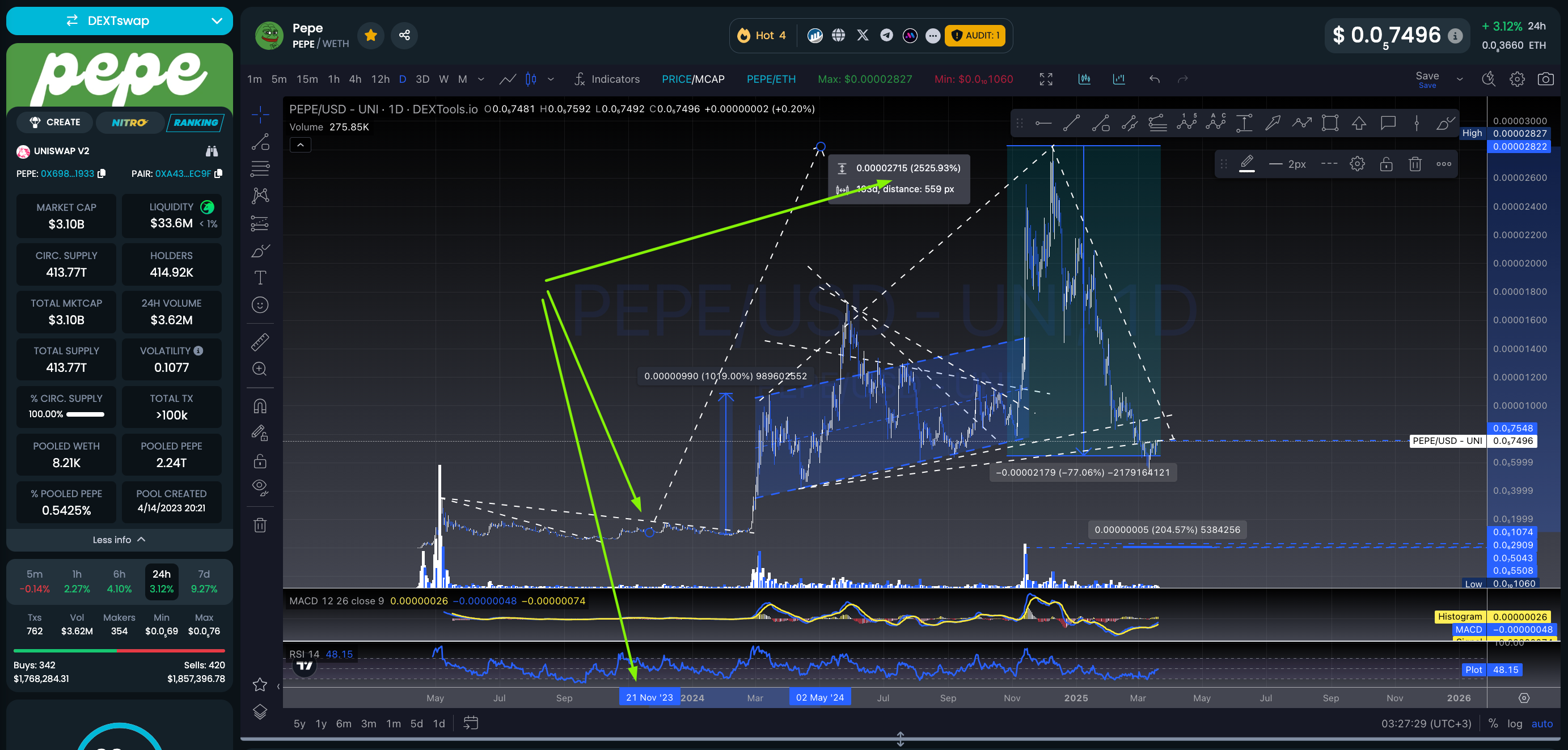1568x750 pixels.
Task: Toggle lock all drawing tools
Action: pyautogui.click(x=260, y=461)
